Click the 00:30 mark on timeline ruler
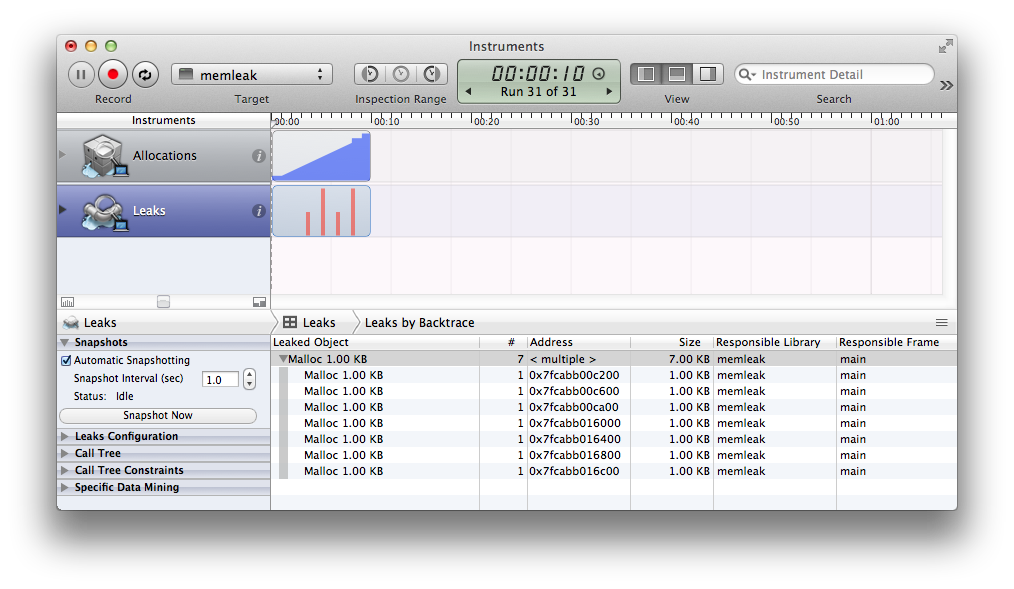This screenshot has width=1014, height=589. [586, 121]
